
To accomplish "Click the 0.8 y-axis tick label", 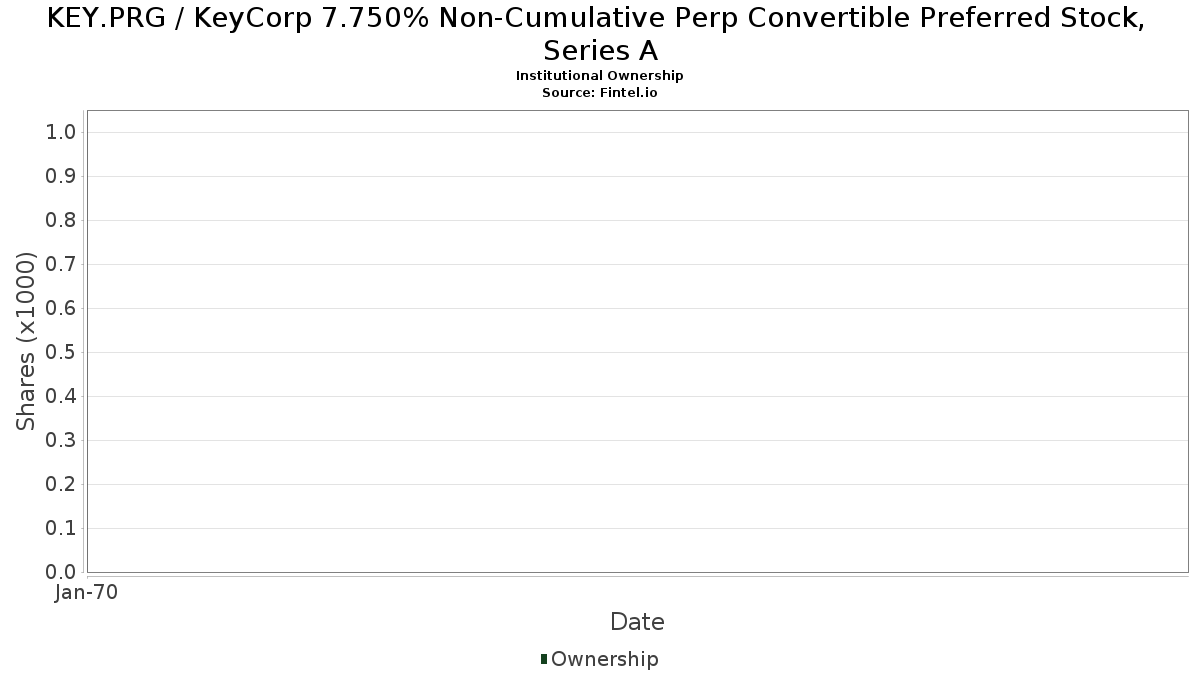I will 61,221.
